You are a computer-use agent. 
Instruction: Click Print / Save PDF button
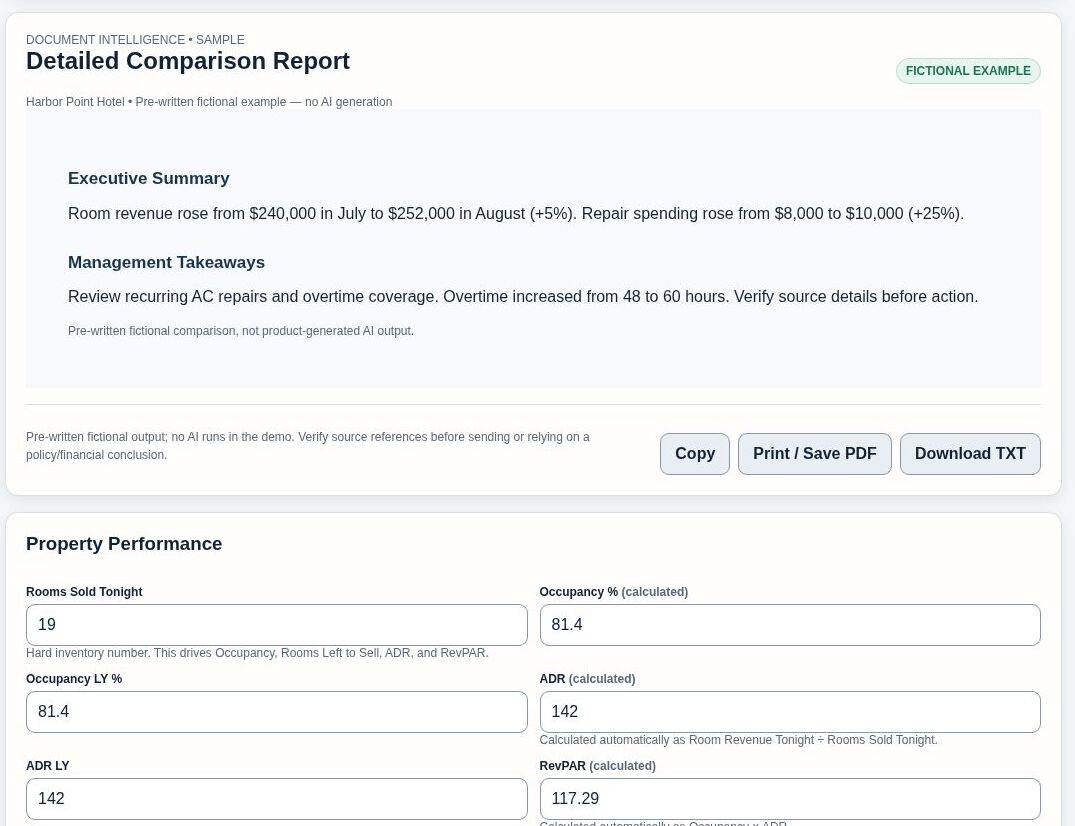pos(814,454)
